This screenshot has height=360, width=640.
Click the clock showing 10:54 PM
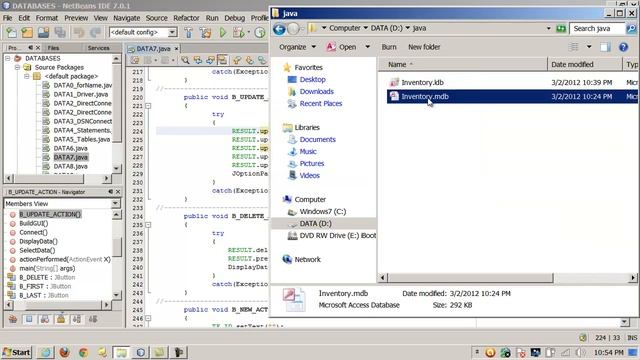click(x=608, y=352)
